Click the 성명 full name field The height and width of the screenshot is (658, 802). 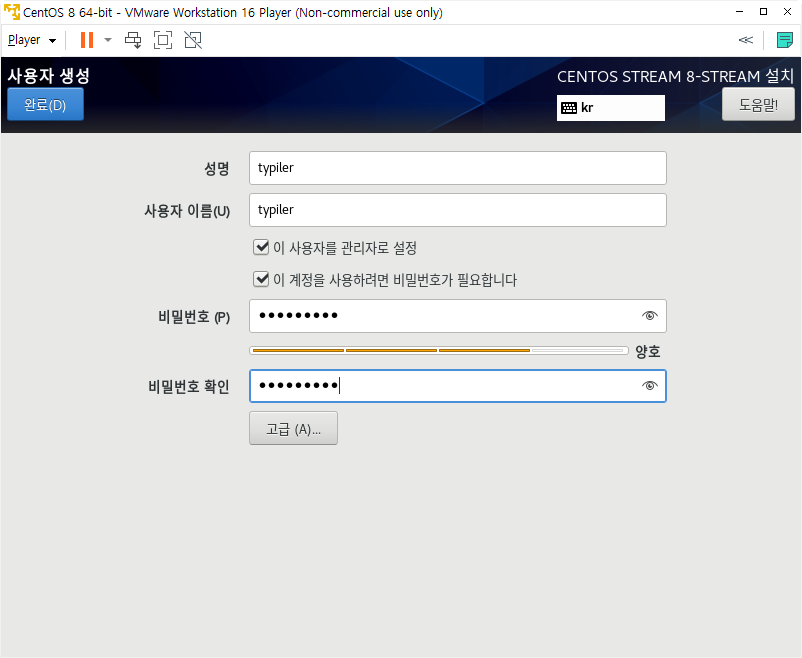click(458, 168)
